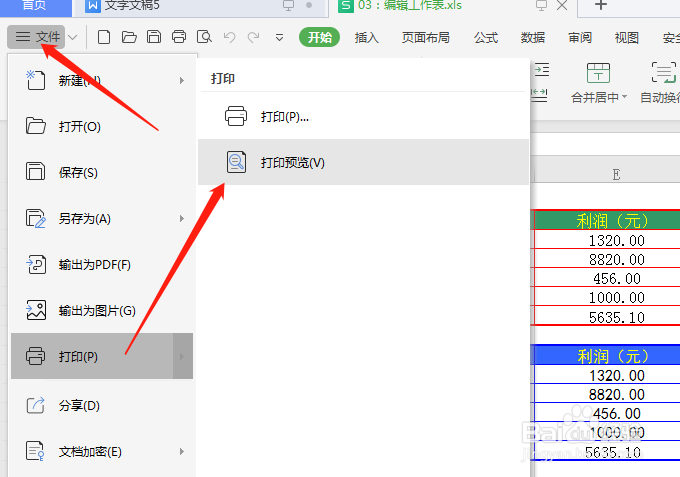The image size is (680, 477).
Task: Select 另存为(A) in the file menu
Action: (x=102, y=219)
